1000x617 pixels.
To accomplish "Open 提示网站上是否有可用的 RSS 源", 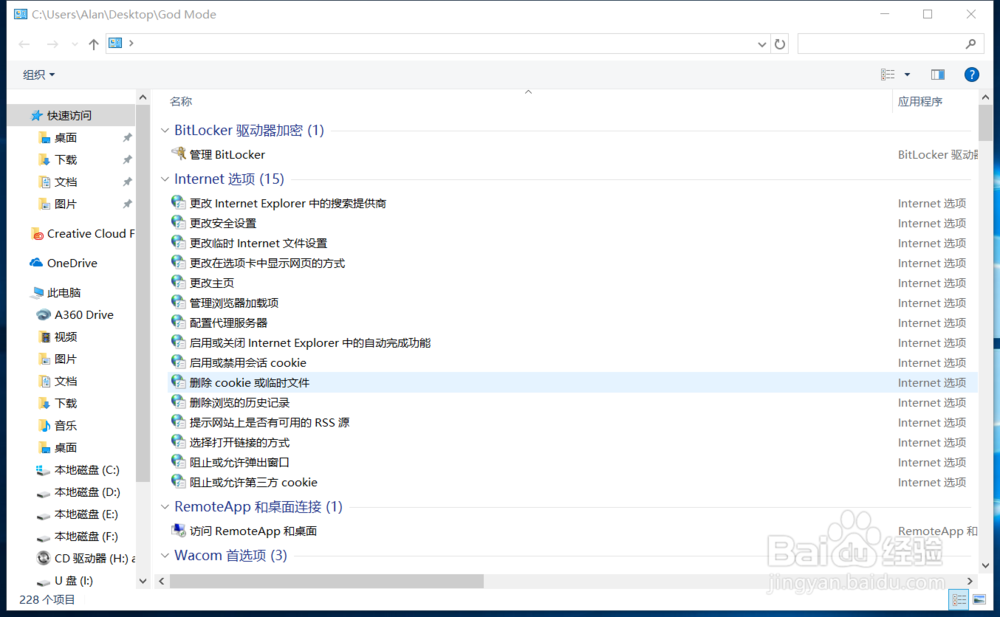I will (x=269, y=422).
